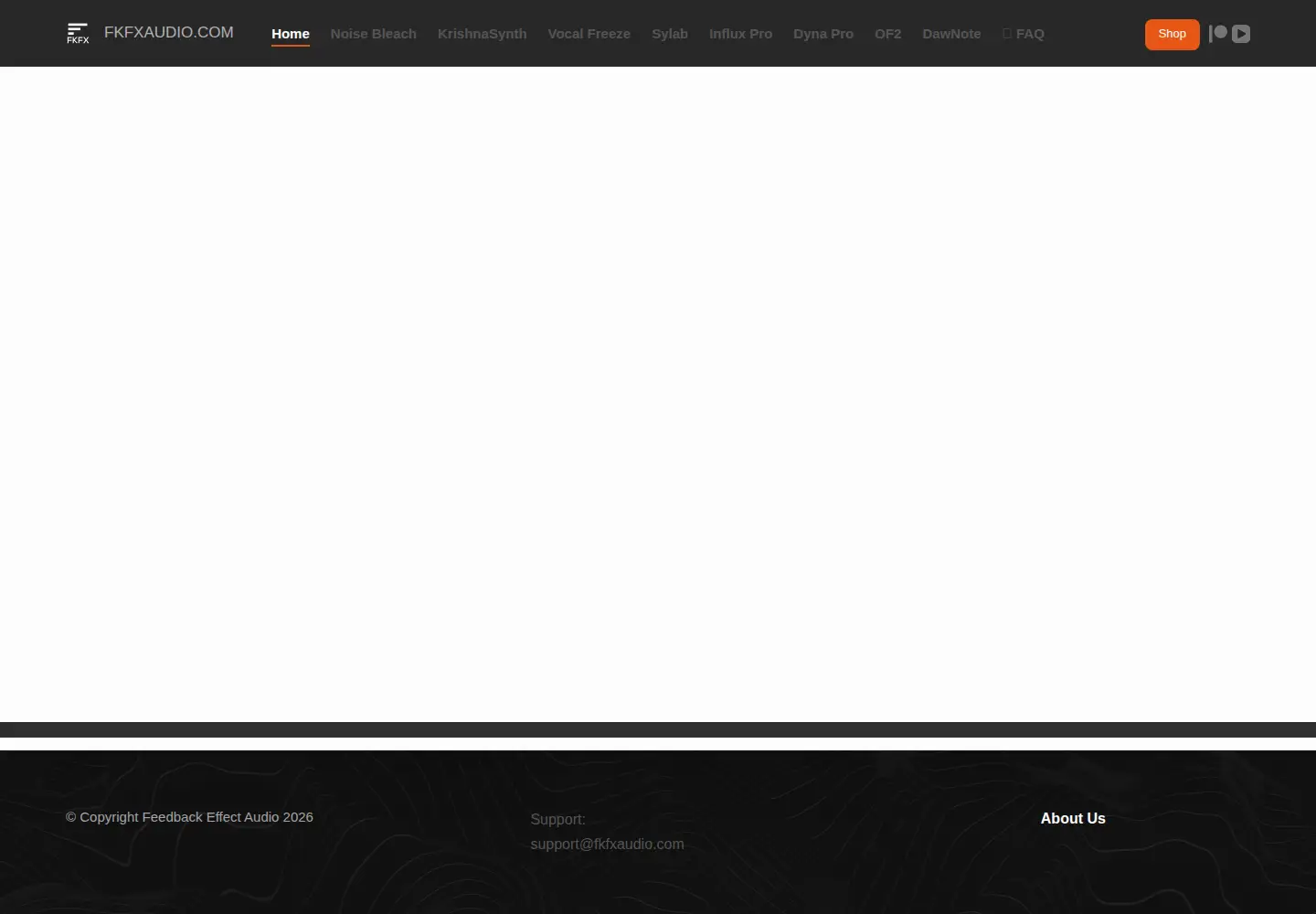Go to the Home nav item

click(291, 34)
